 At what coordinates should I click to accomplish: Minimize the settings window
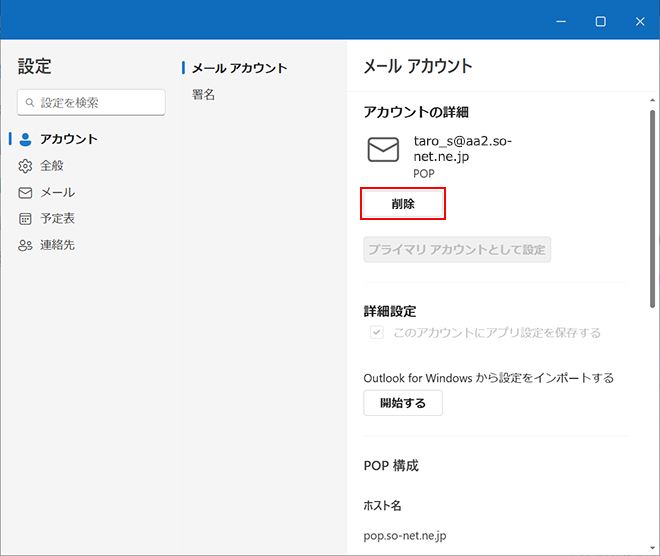(x=561, y=21)
